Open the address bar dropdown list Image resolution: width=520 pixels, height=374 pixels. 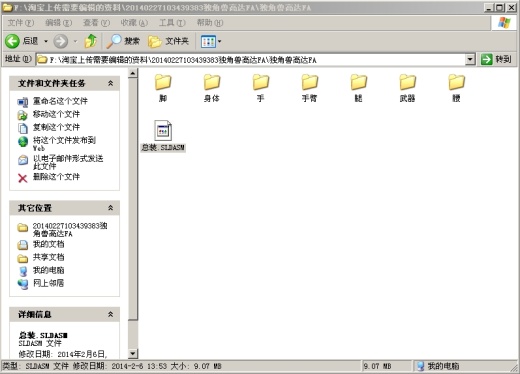click(x=470, y=59)
